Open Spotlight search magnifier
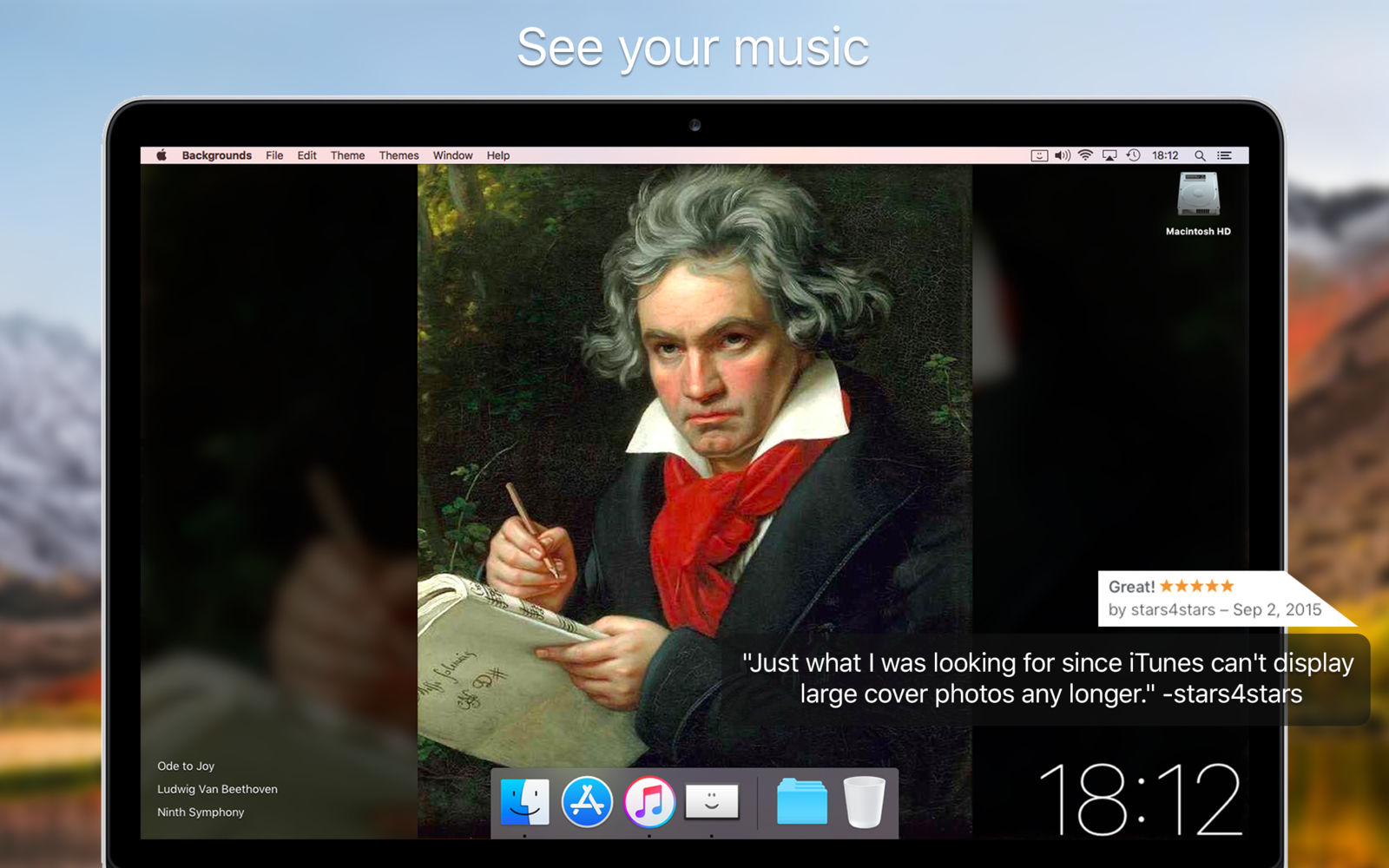Image resolution: width=1389 pixels, height=868 pixels. [x=1200, y=155]
